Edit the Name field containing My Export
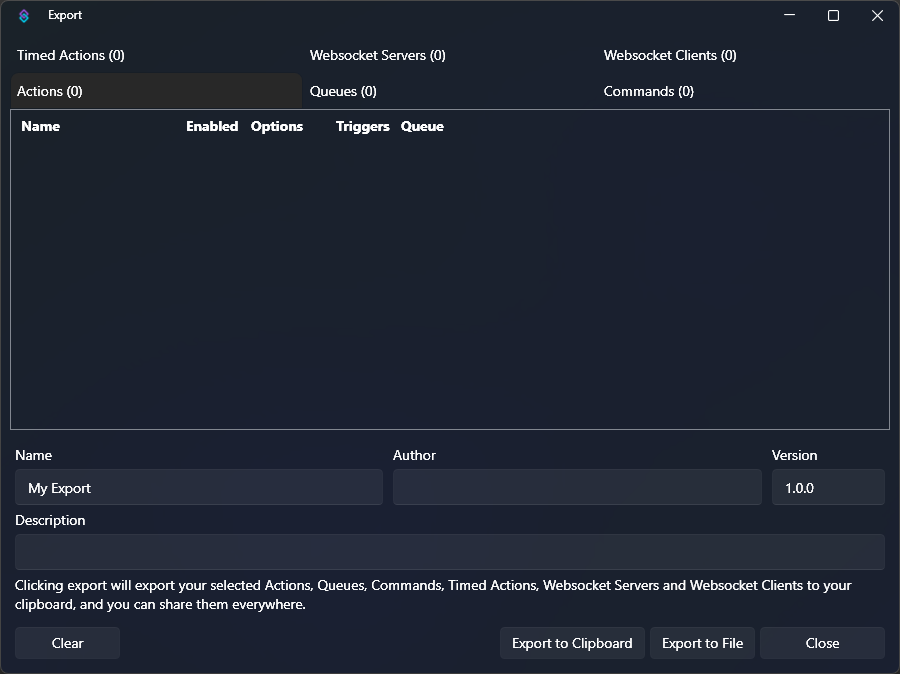The width and height of the screenshot is (900, 674). (198, 487)
